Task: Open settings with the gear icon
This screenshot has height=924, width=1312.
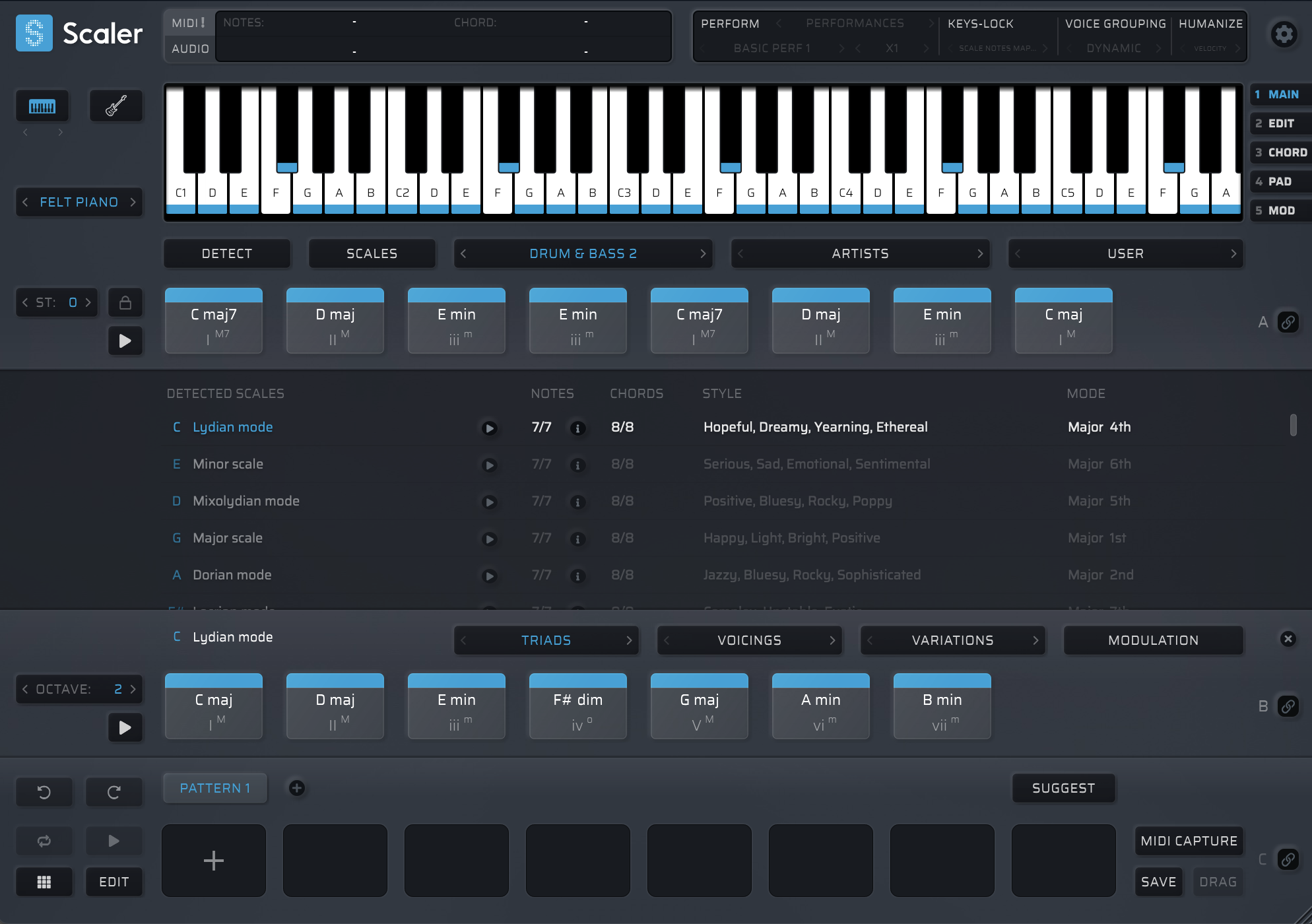Action: [x=1284, y=34]
